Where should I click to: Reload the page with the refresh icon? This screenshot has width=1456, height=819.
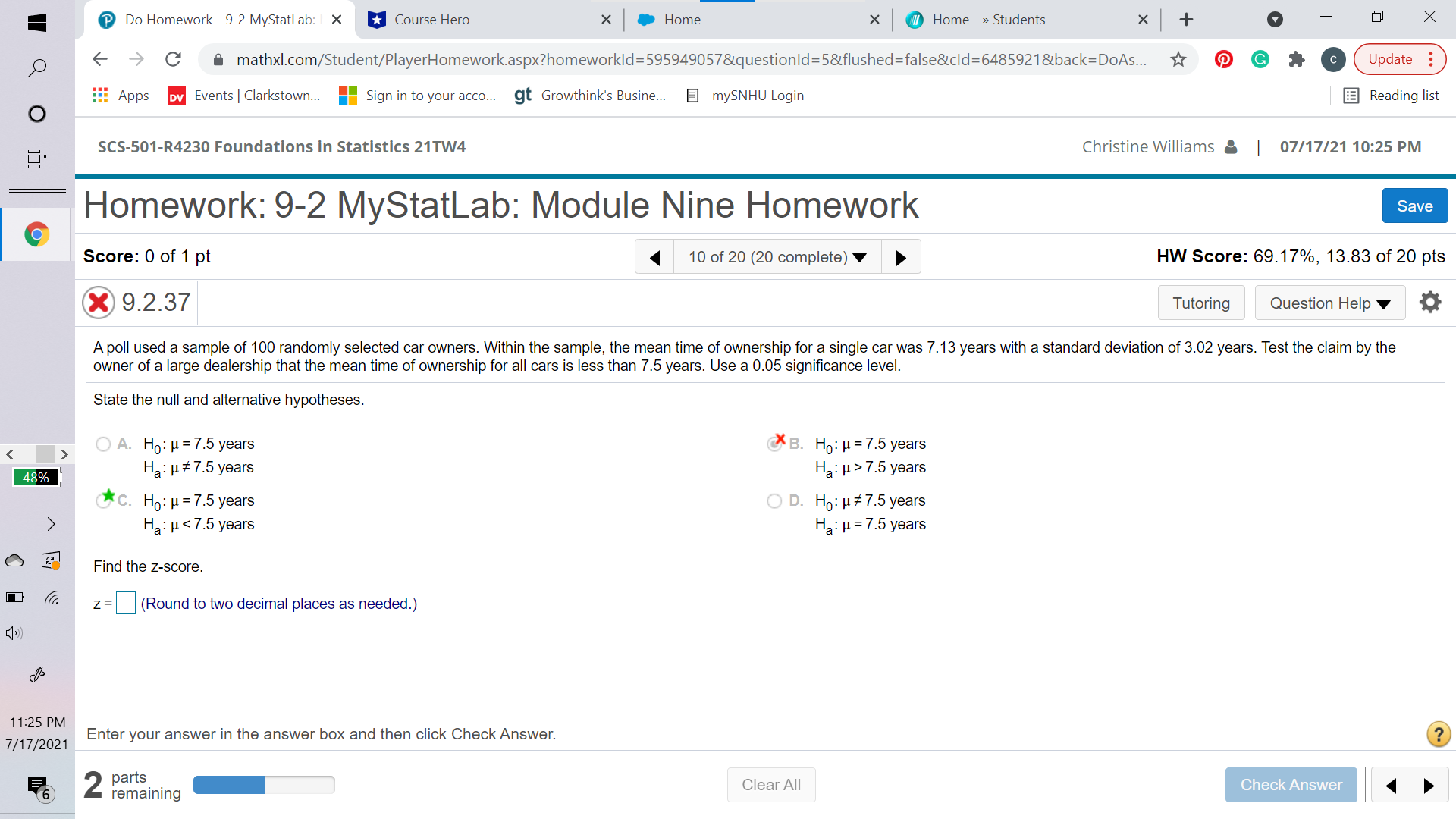[173, 59]
